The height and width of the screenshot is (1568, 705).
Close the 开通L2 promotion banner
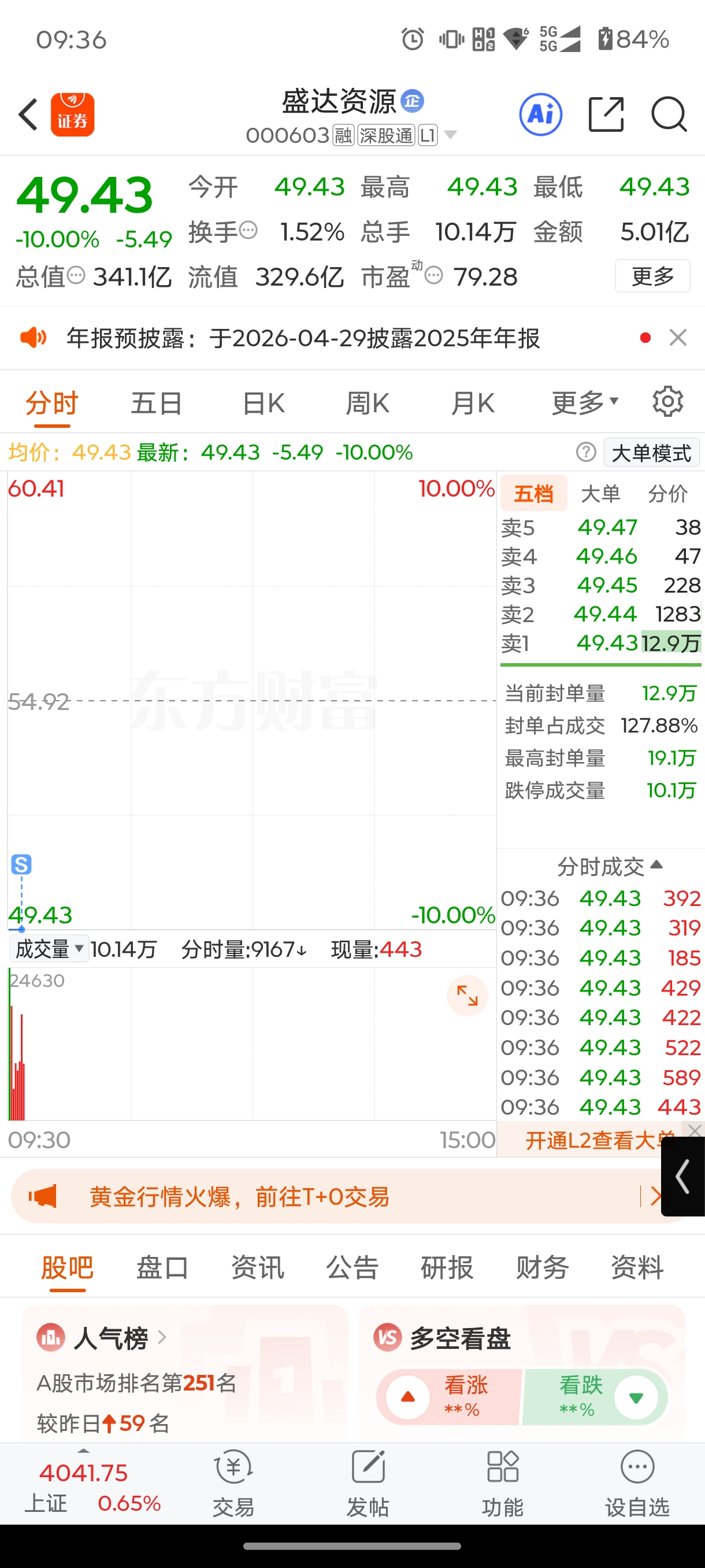click(x=695, y=1130)
